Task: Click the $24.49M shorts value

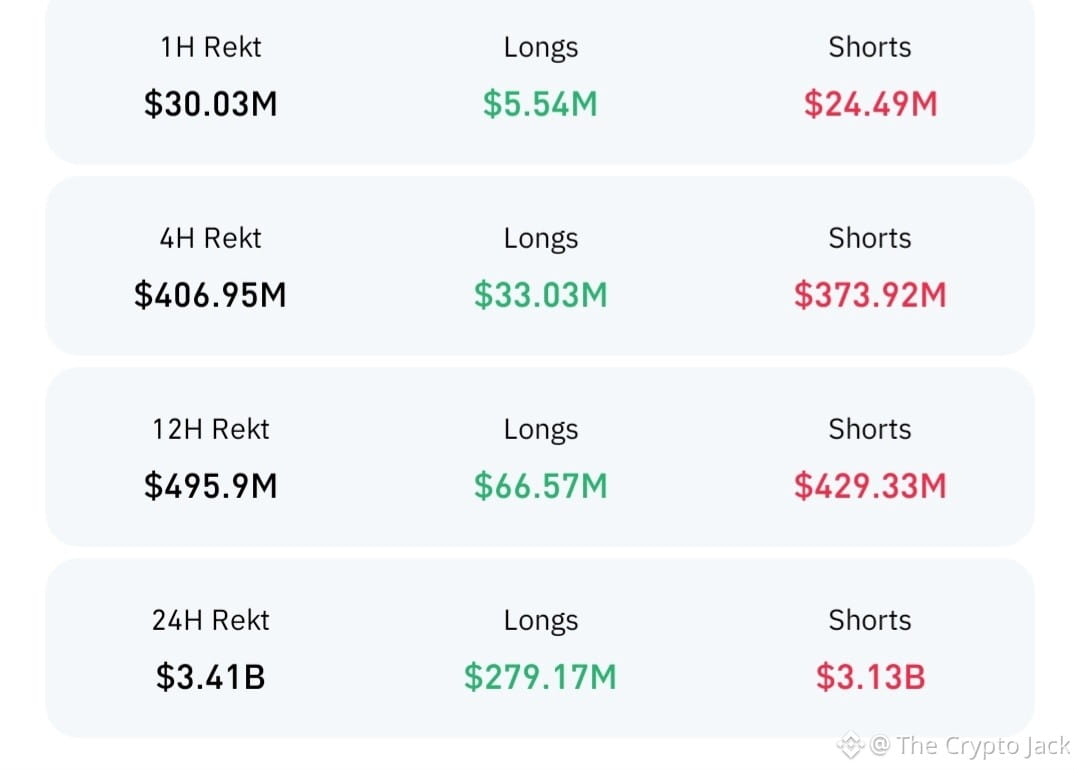Action: click(x=870, y=104)
